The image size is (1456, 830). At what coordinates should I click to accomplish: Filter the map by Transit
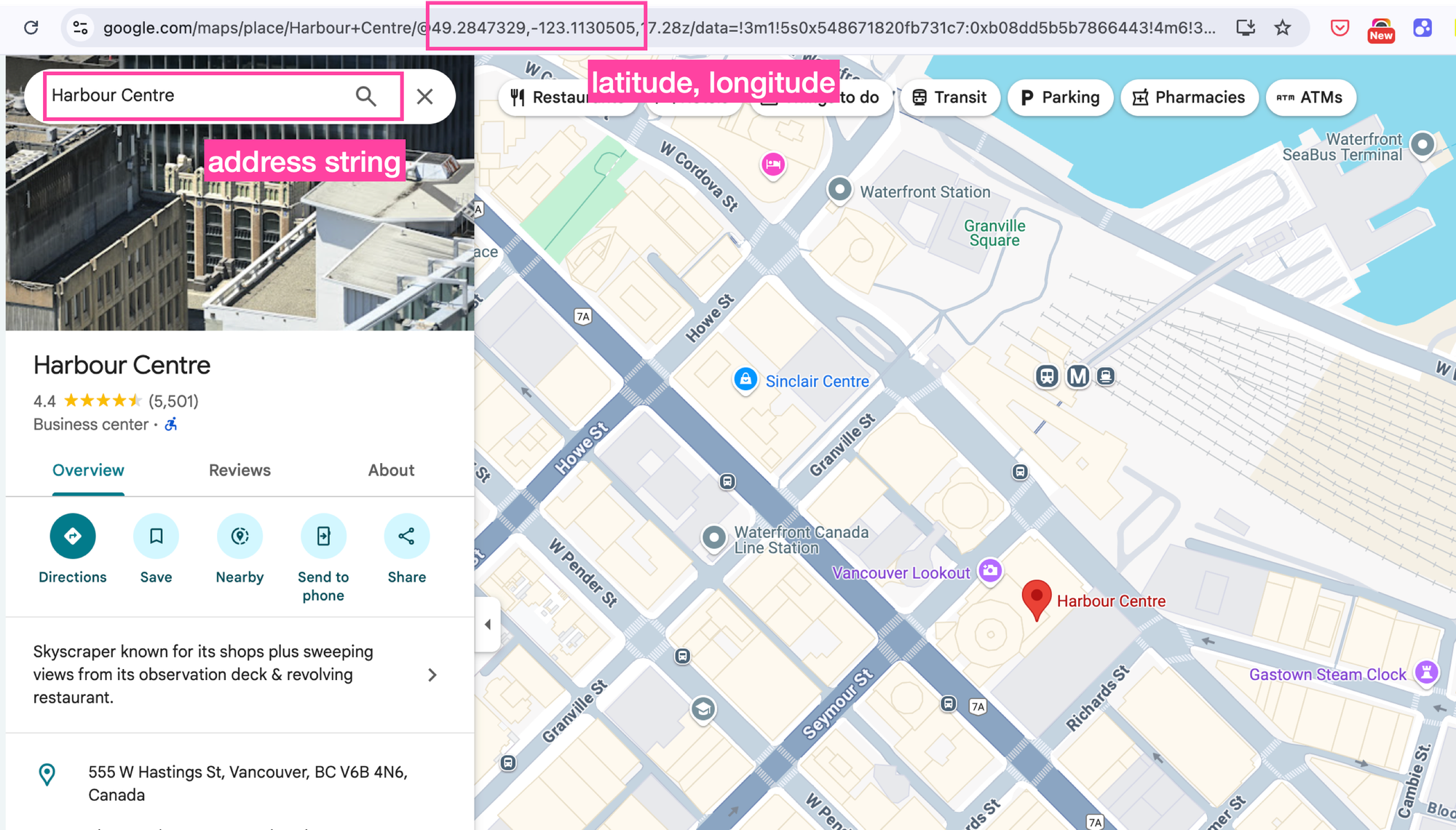click(x=949, y=97)
